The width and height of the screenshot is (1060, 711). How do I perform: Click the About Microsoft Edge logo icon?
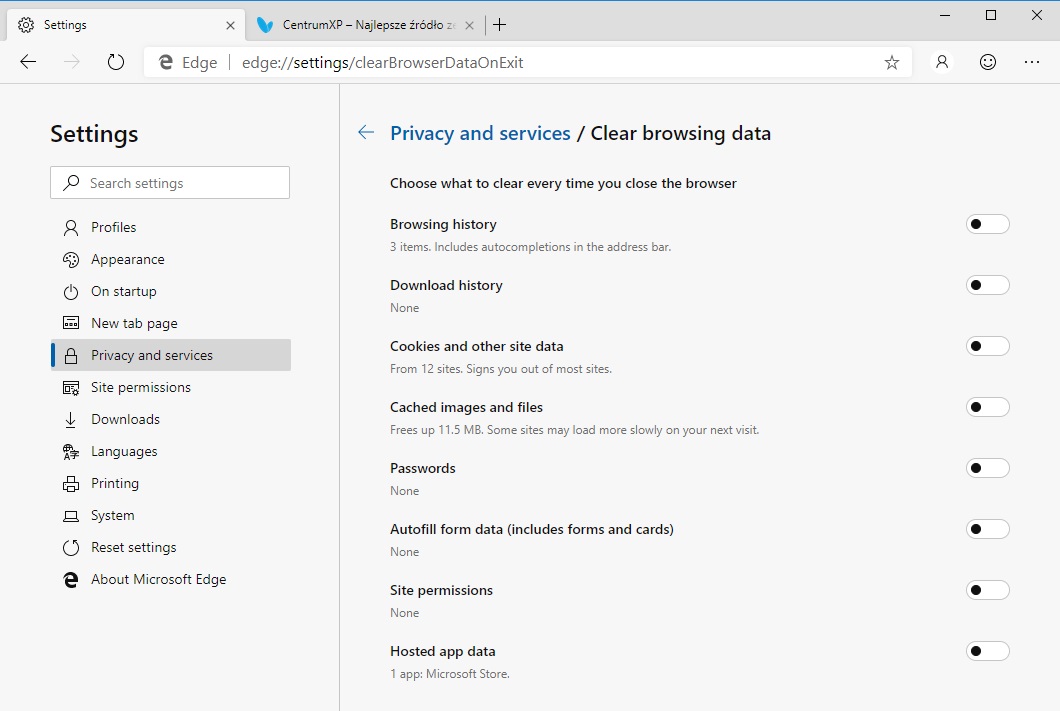pyautogui.click(x=71, y=580)
